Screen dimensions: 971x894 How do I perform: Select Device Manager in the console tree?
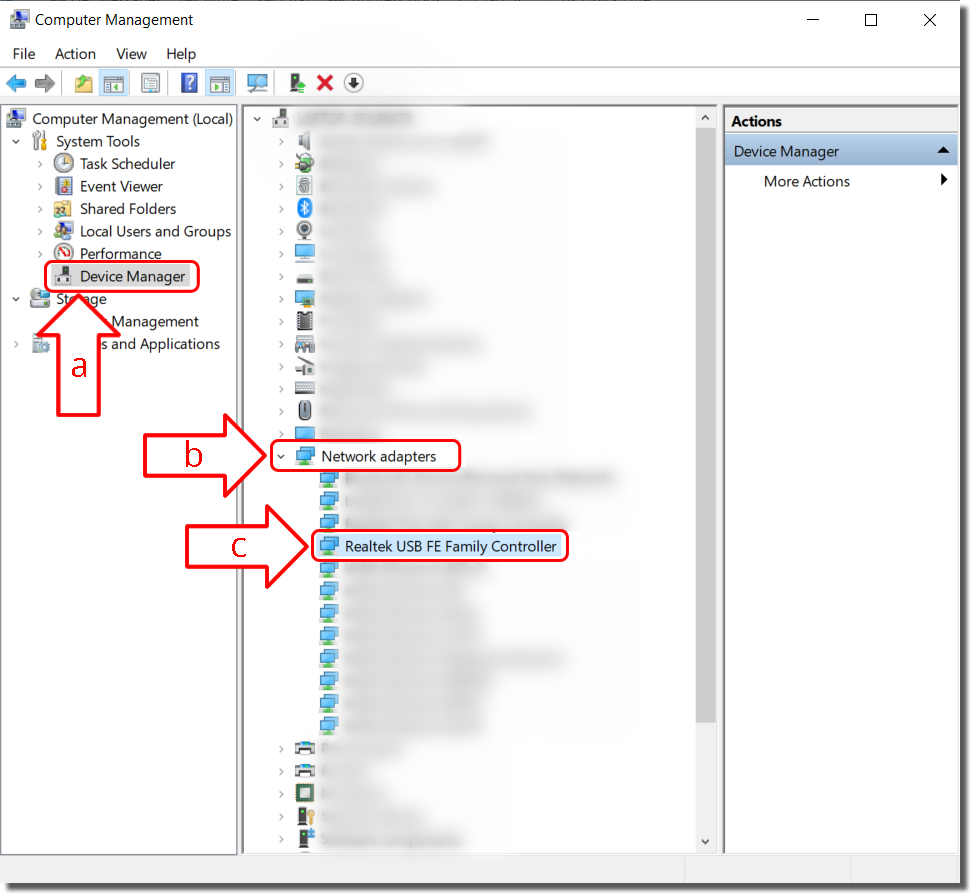pyautogui.click(x=132, y=276)
